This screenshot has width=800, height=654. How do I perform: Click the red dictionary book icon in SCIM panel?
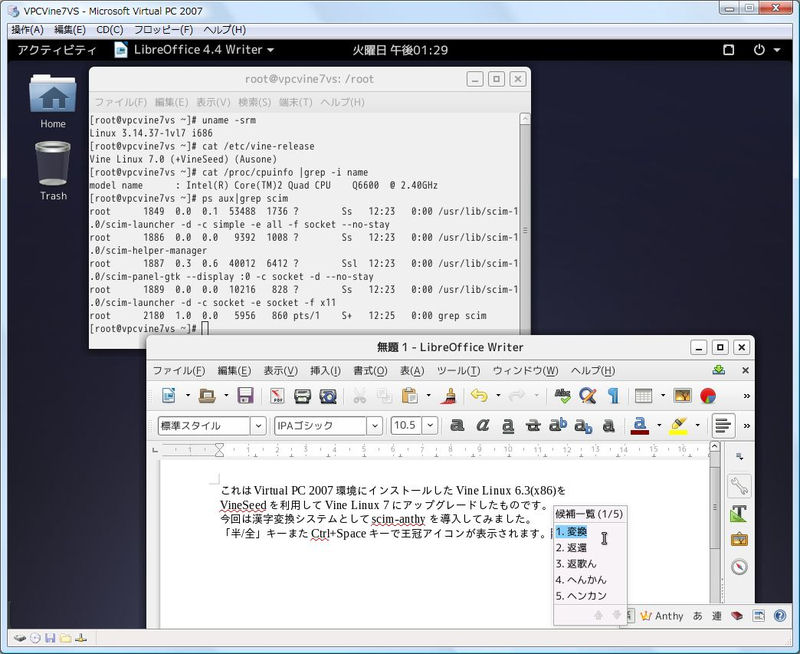point(737,616)
